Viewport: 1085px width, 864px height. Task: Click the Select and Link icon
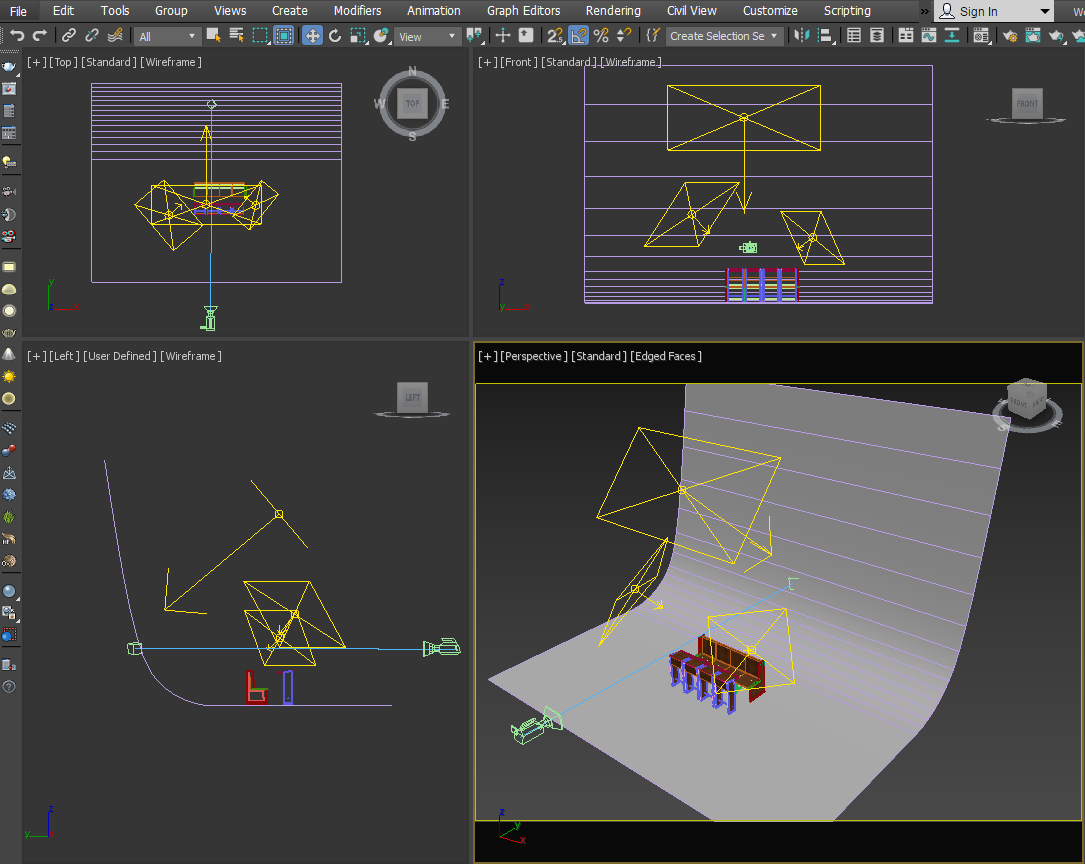pos(68,36)
